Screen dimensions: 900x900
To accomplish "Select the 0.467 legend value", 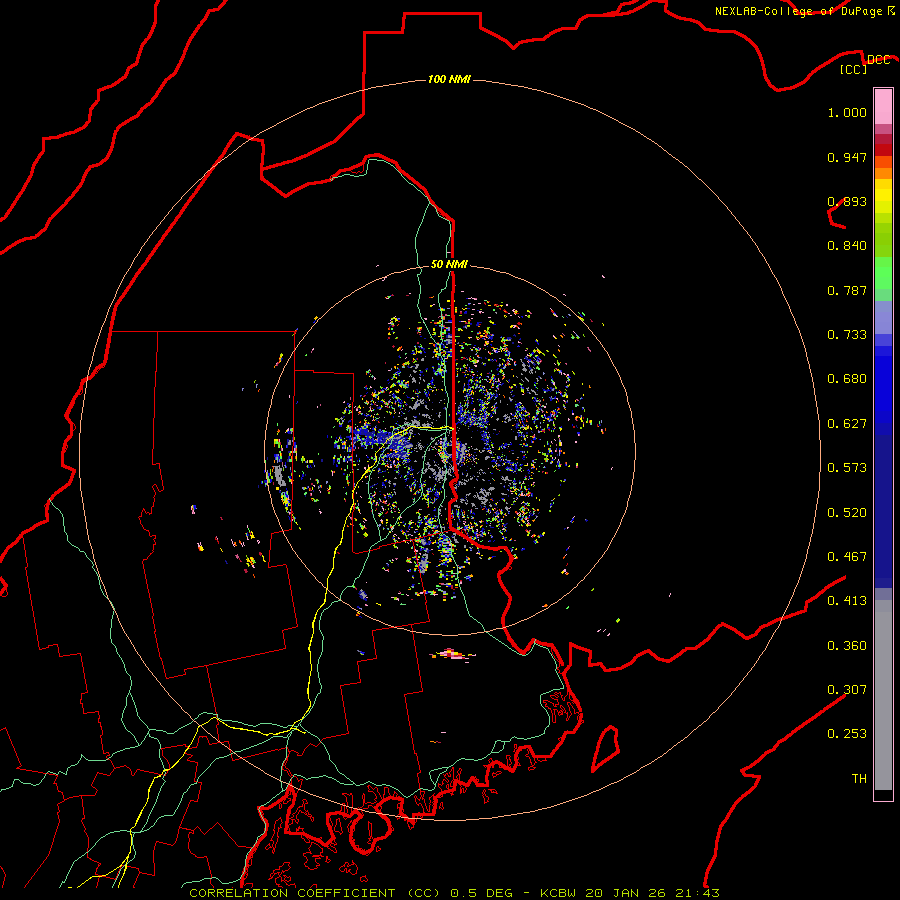I will (847, 557).
